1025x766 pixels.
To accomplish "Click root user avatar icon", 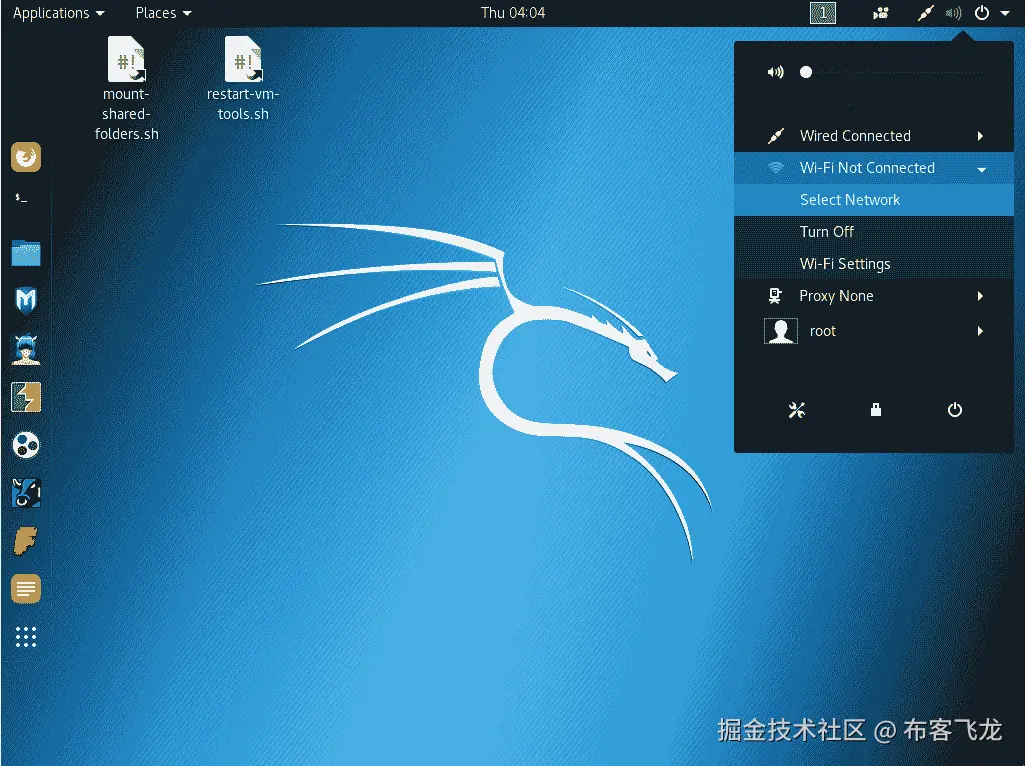I will pyautogui.click(x=781, y=331).
